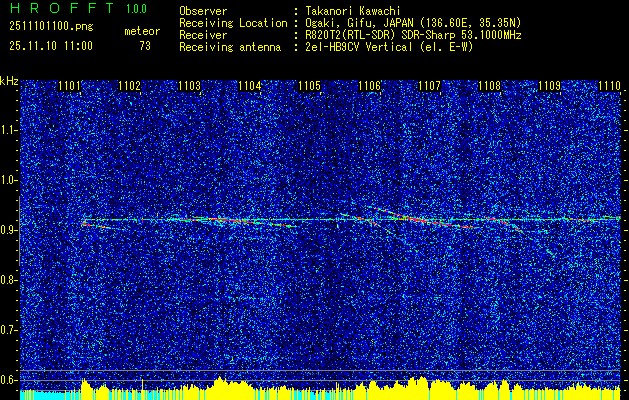Image resolution: width=629 pixels, height=400 pixels.
Task: Click the 1110 time marker
Action: coord(609,86)
